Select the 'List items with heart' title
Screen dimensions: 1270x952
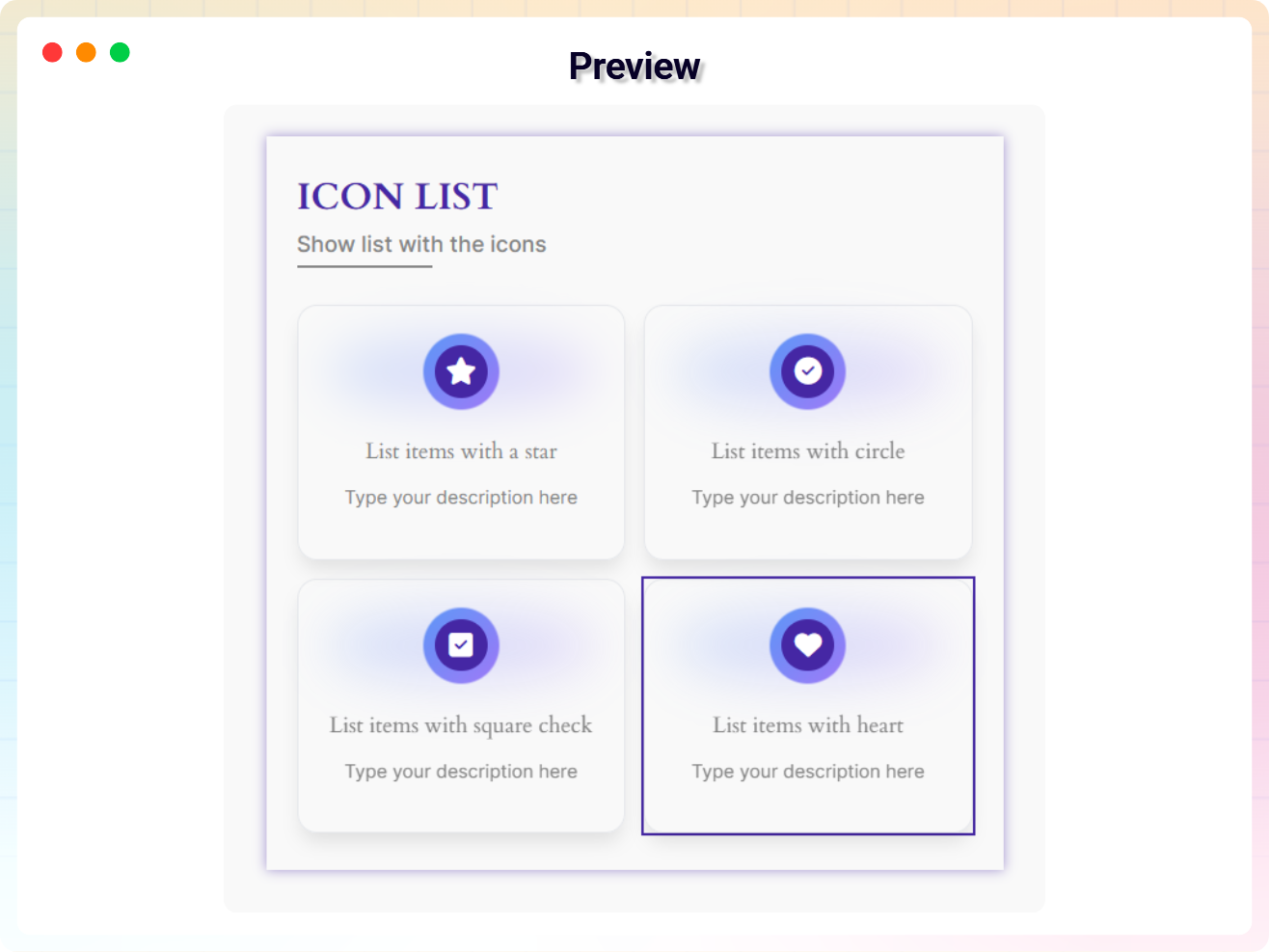coord(808,725)
